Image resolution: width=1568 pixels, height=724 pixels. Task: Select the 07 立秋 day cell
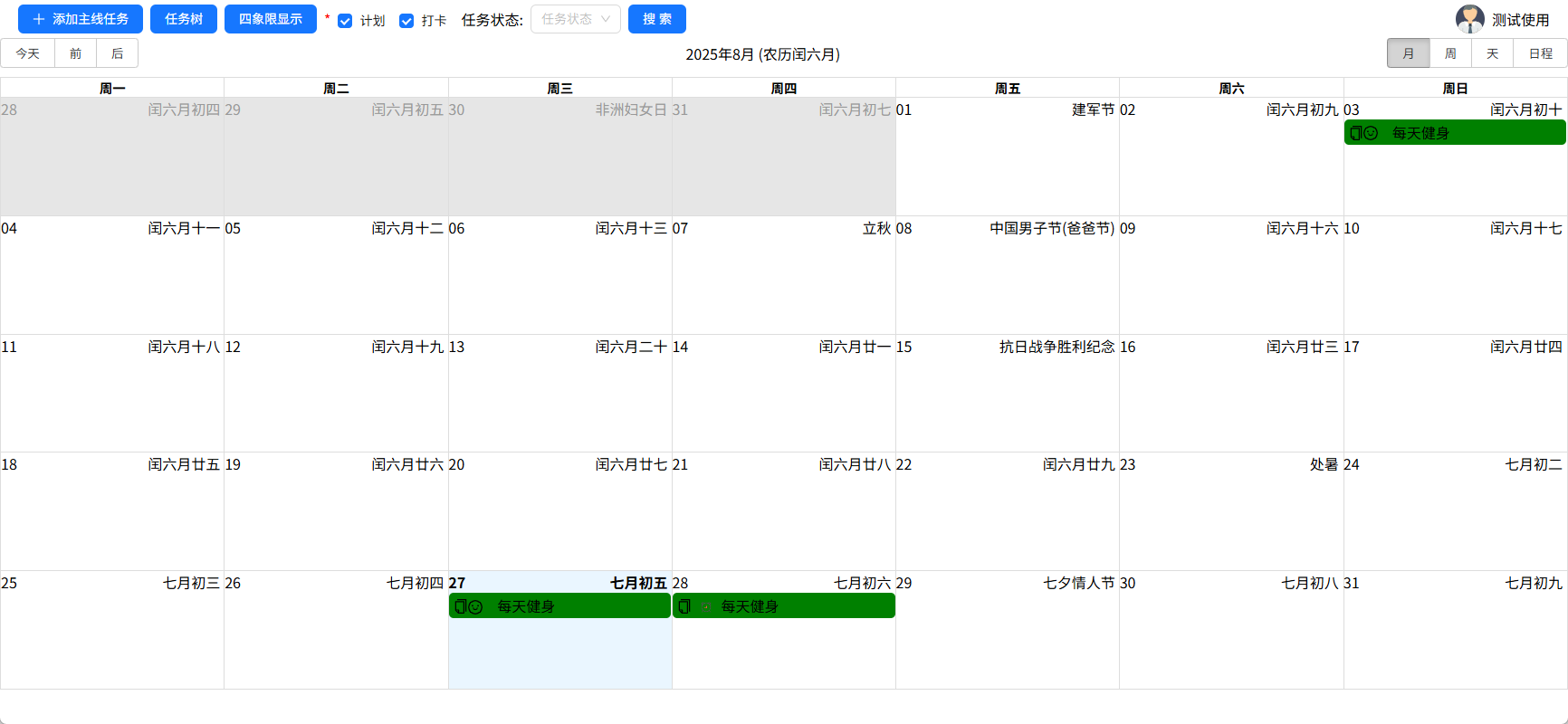pos(784,275)
